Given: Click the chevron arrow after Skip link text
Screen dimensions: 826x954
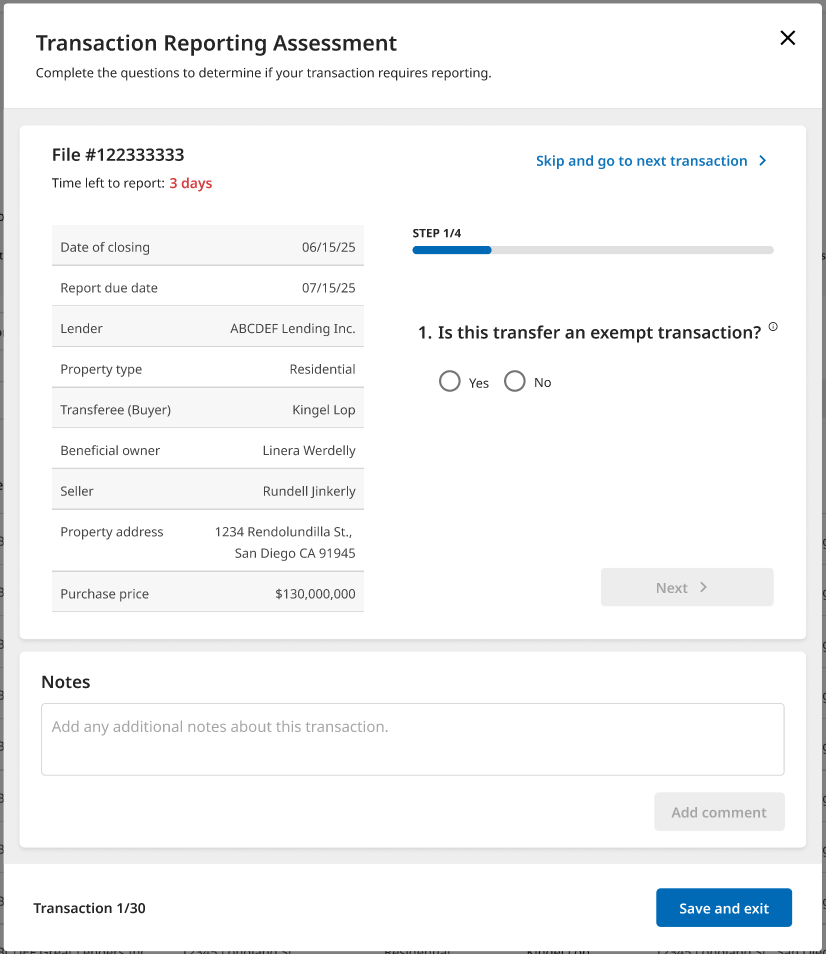Looking at the screenshot, I should pyautogui.click(x=763, y=161).
